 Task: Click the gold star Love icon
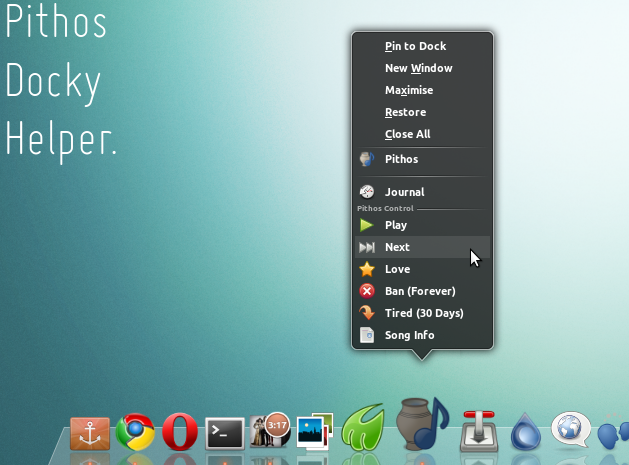(367, 269)
